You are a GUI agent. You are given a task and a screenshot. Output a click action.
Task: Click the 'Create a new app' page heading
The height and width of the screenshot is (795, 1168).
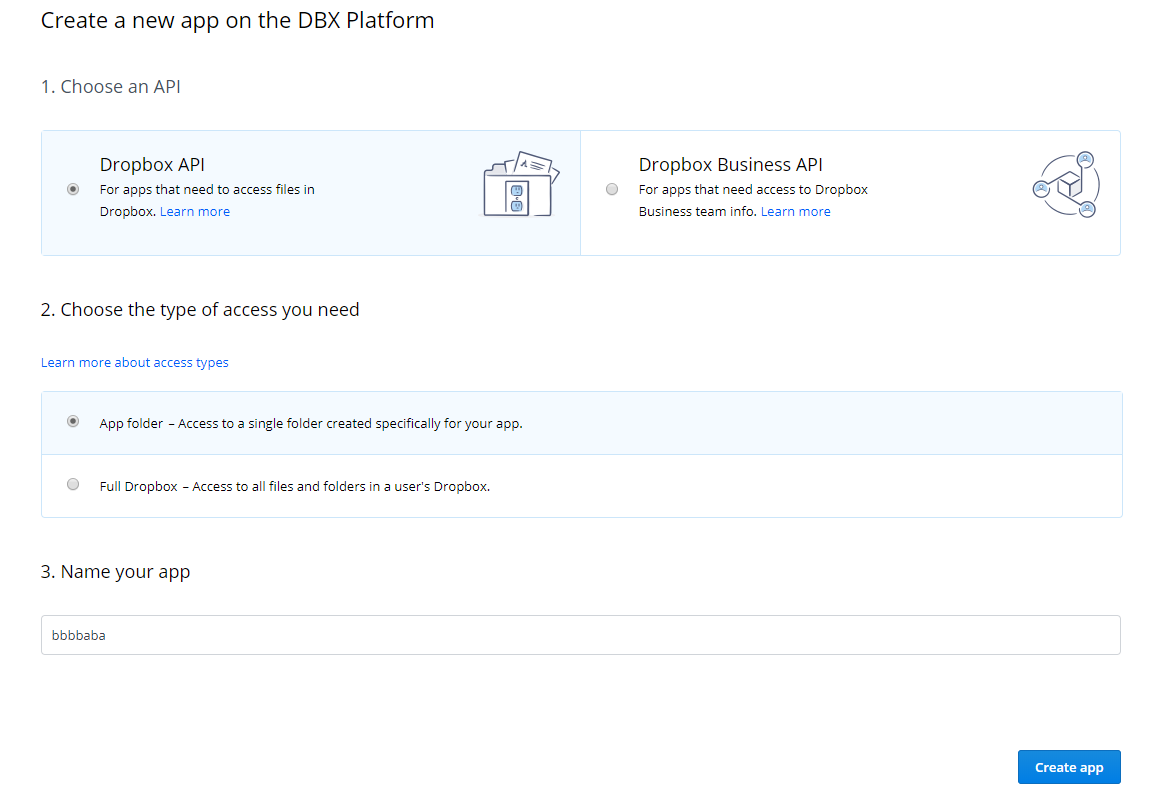[x=237, y=20]
